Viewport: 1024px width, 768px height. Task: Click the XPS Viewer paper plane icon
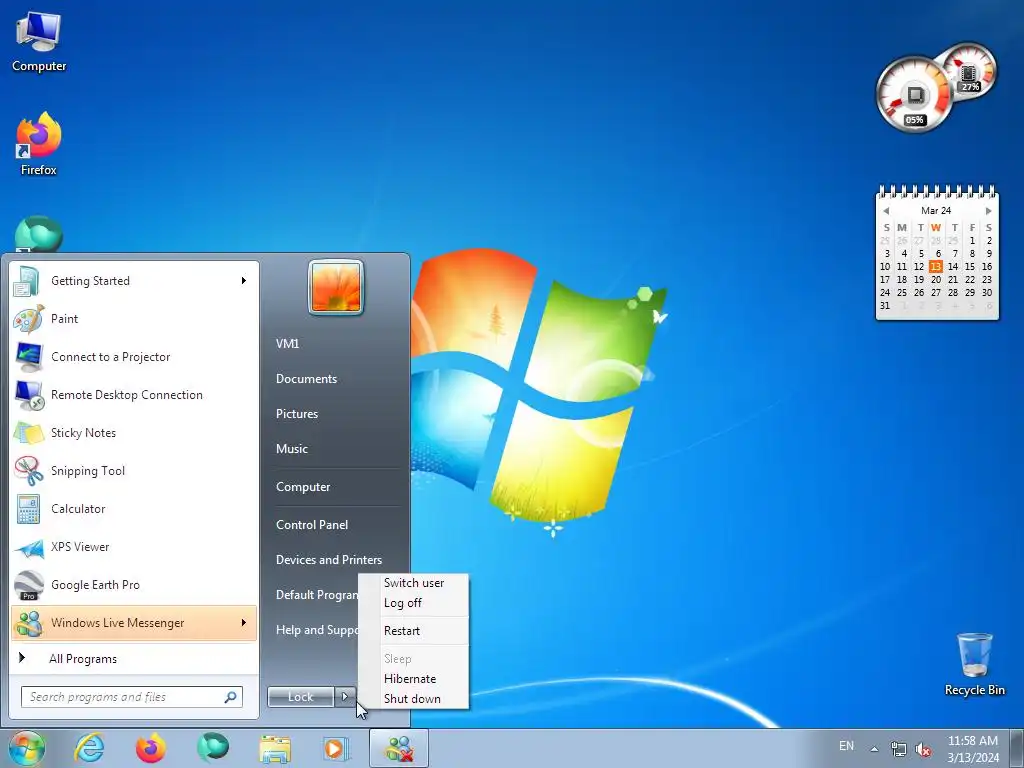coord(28,547)
